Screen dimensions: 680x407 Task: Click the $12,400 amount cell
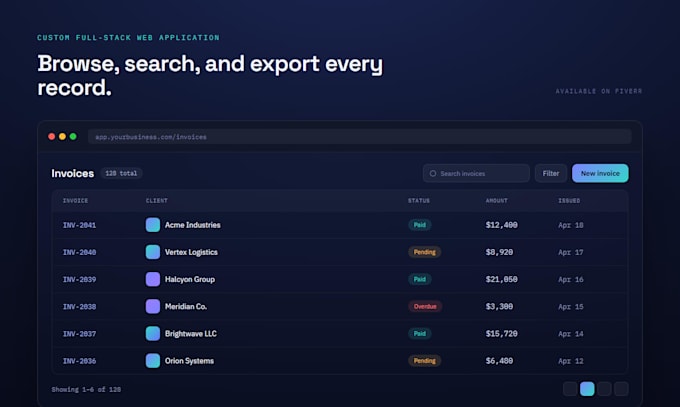pos(501,225)
